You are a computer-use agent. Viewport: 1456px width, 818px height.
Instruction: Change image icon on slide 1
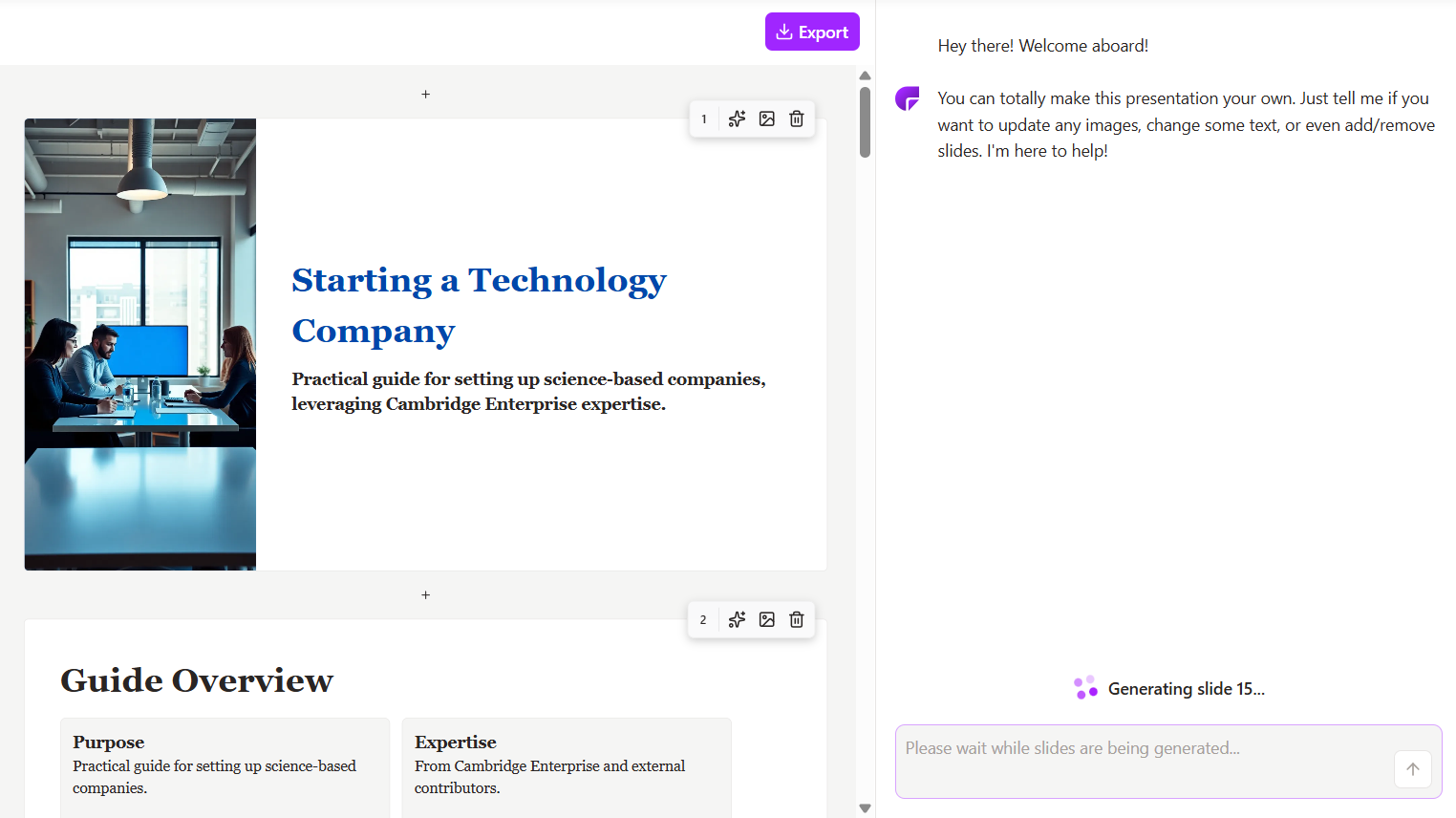coord(767,119)
